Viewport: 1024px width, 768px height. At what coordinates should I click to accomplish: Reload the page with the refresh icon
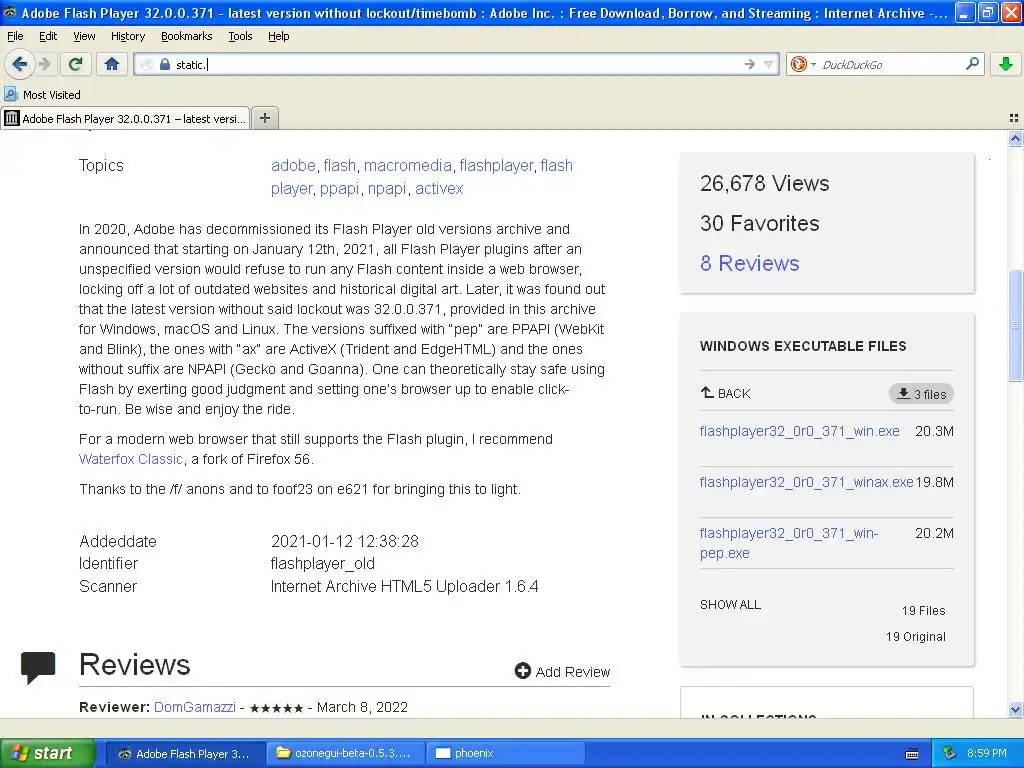(x=76, y=64)
